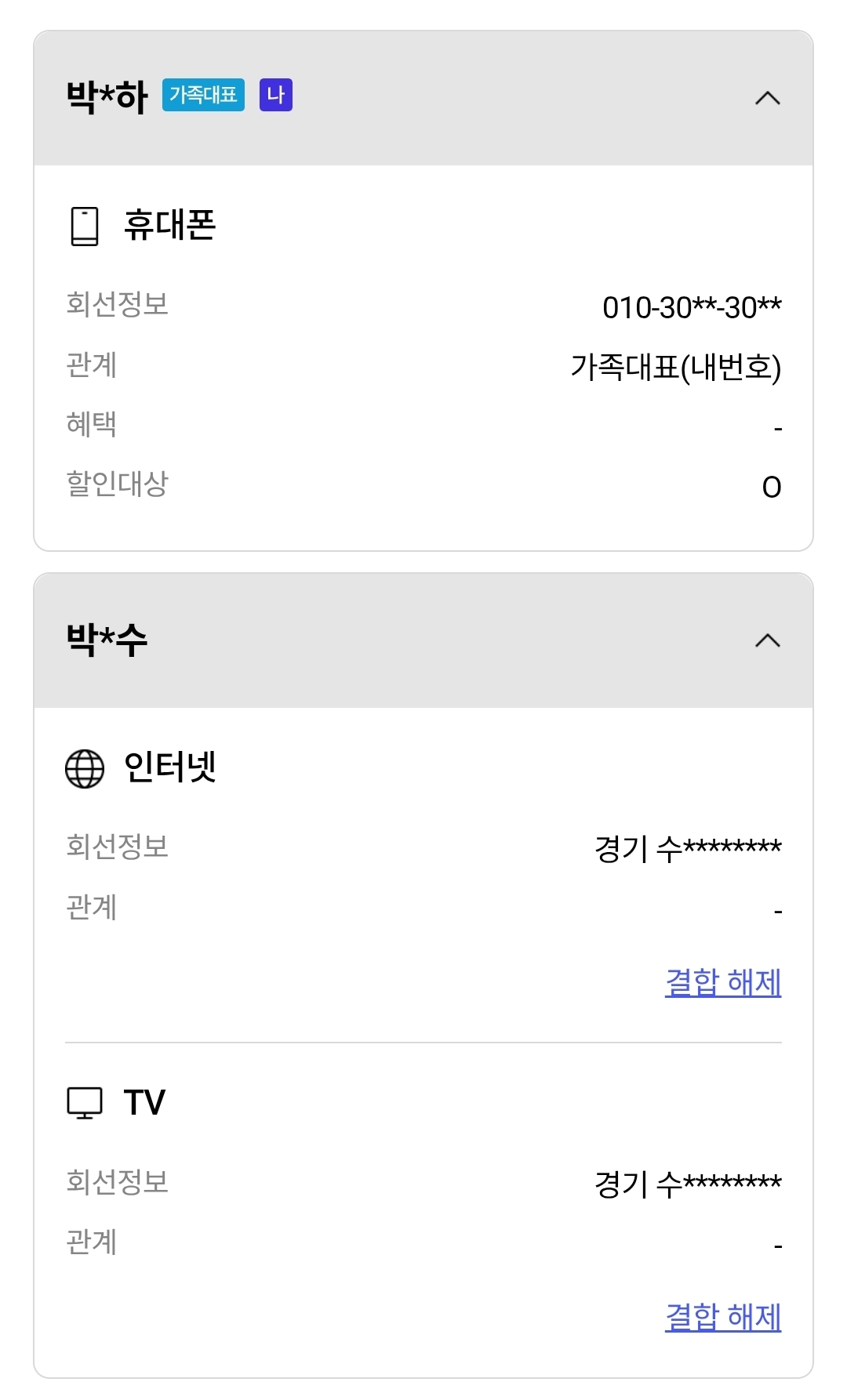Click the mobile phone icon

tap(85, 227)
